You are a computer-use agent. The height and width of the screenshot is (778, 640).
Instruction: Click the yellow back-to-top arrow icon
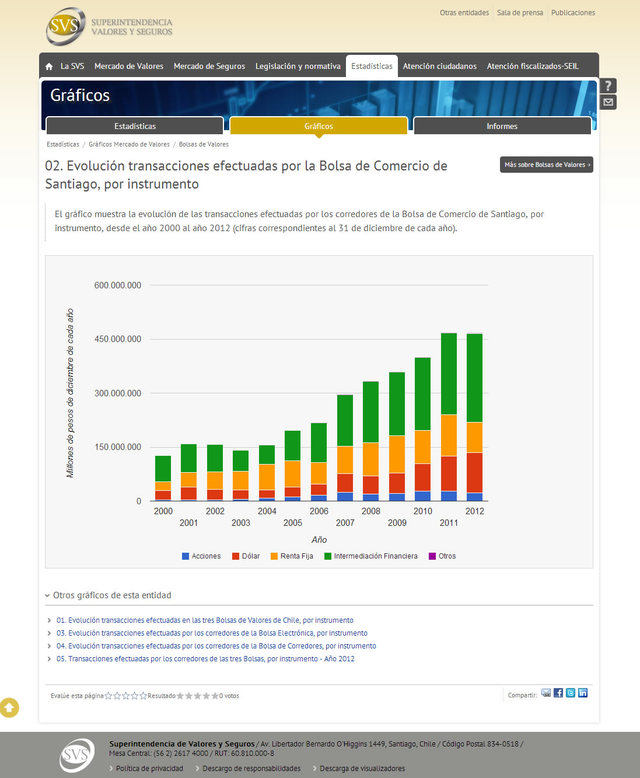[x=9, y=708]
